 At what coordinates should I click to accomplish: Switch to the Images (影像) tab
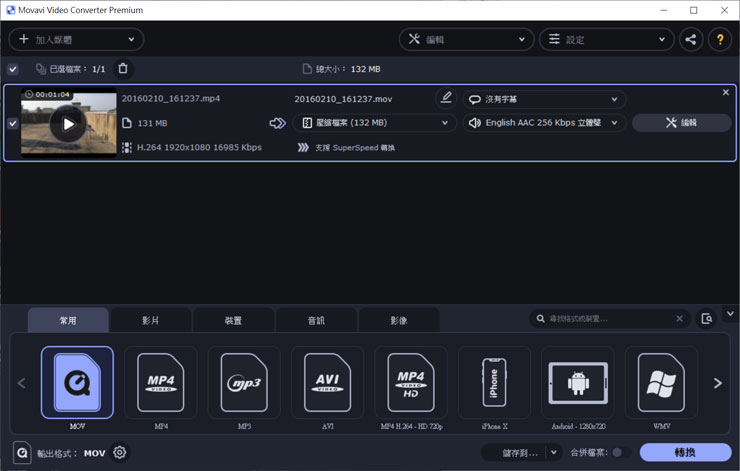point(399,320)
